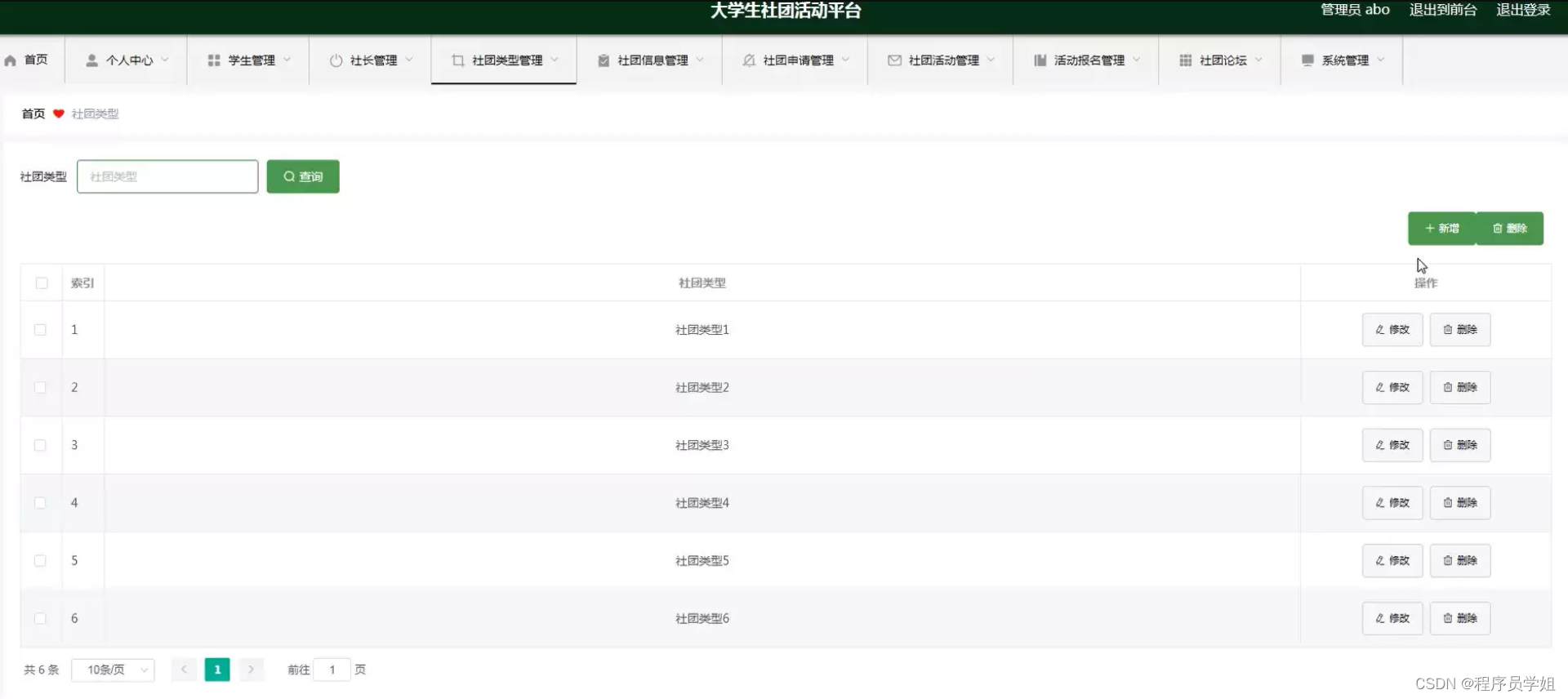Click the edit pencil icon in the 社团类型2 row

coord(1380,388)
